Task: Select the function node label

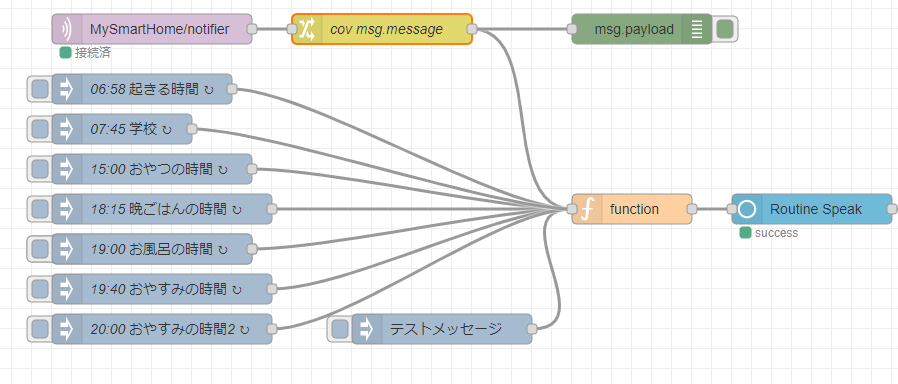Action: [x=635, y=209]
